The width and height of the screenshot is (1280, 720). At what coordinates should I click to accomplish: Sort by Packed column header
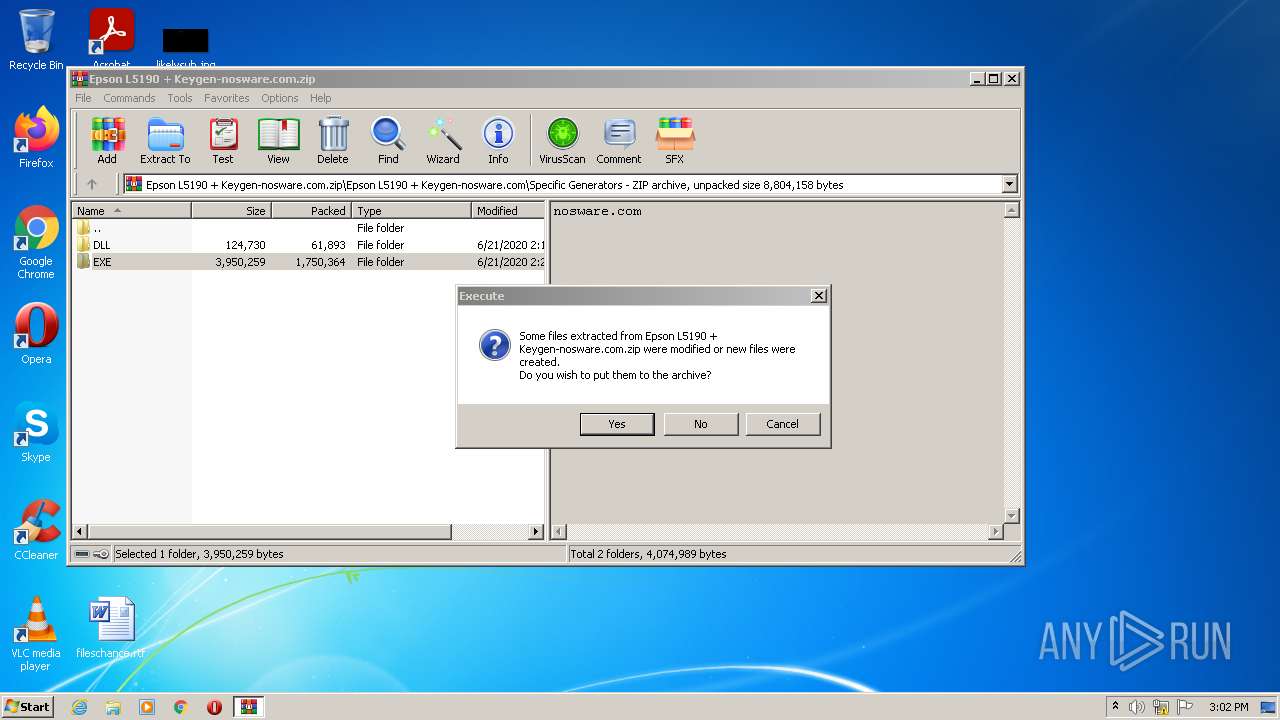(x=311, y=211)
